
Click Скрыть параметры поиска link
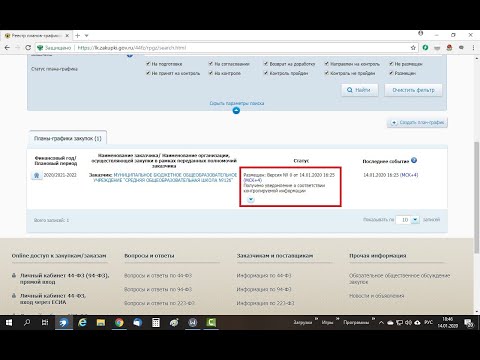[x=237, y=103]
